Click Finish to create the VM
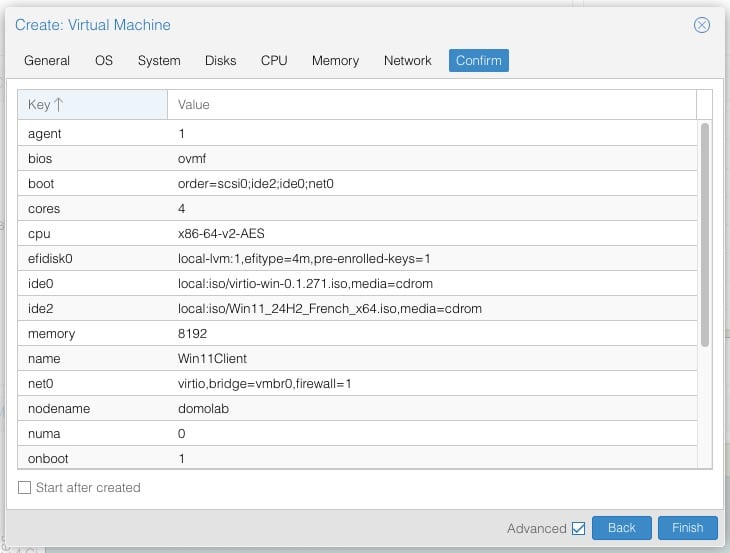 click(687, 528)
